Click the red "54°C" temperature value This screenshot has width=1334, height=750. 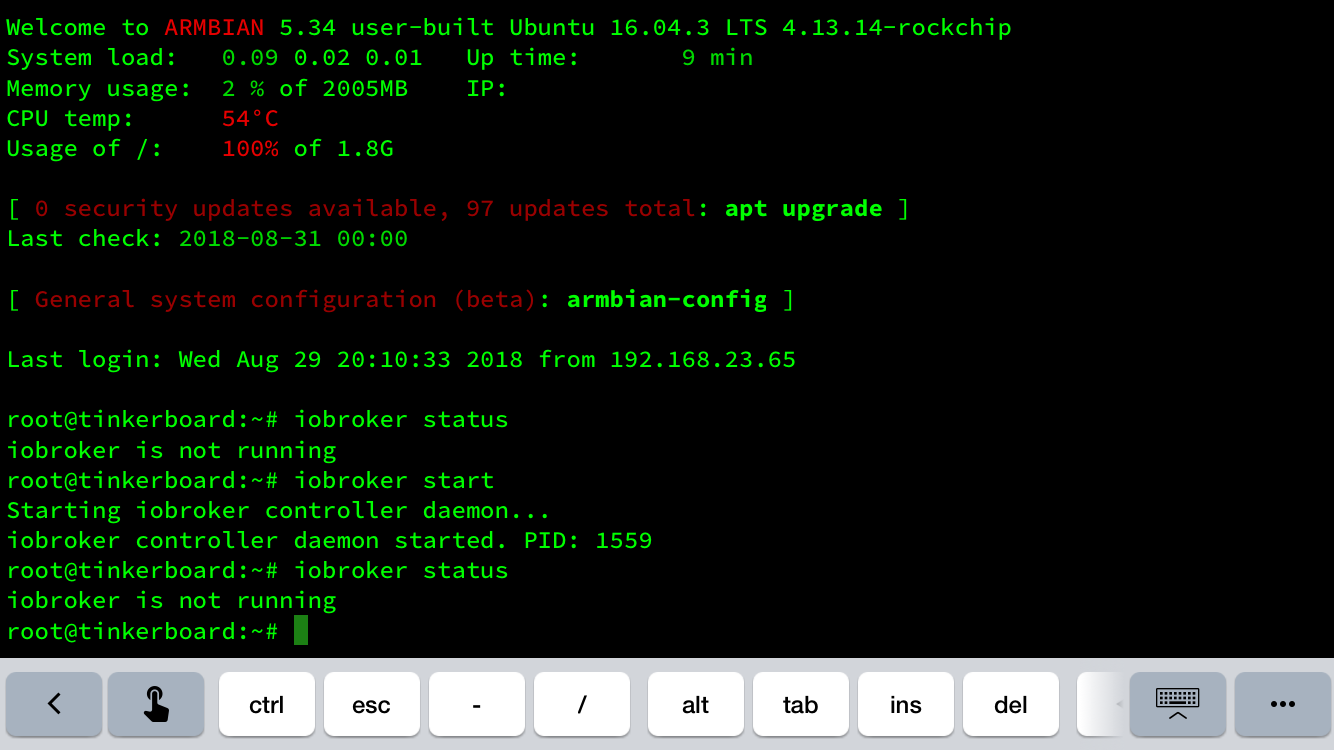point(250,118)
